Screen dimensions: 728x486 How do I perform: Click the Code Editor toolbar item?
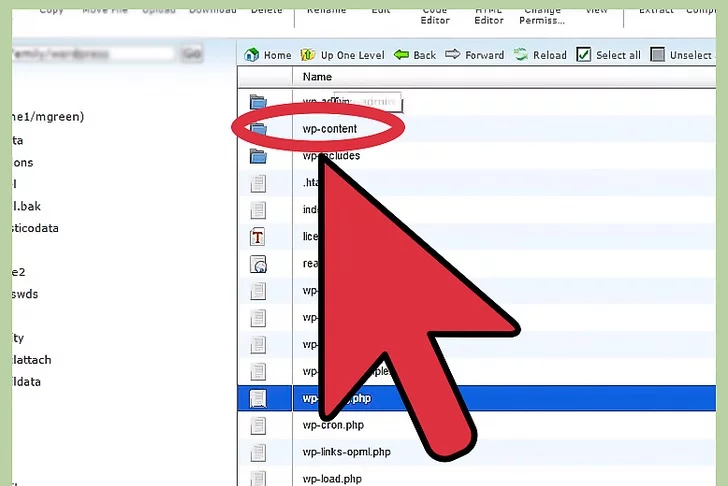435,14
